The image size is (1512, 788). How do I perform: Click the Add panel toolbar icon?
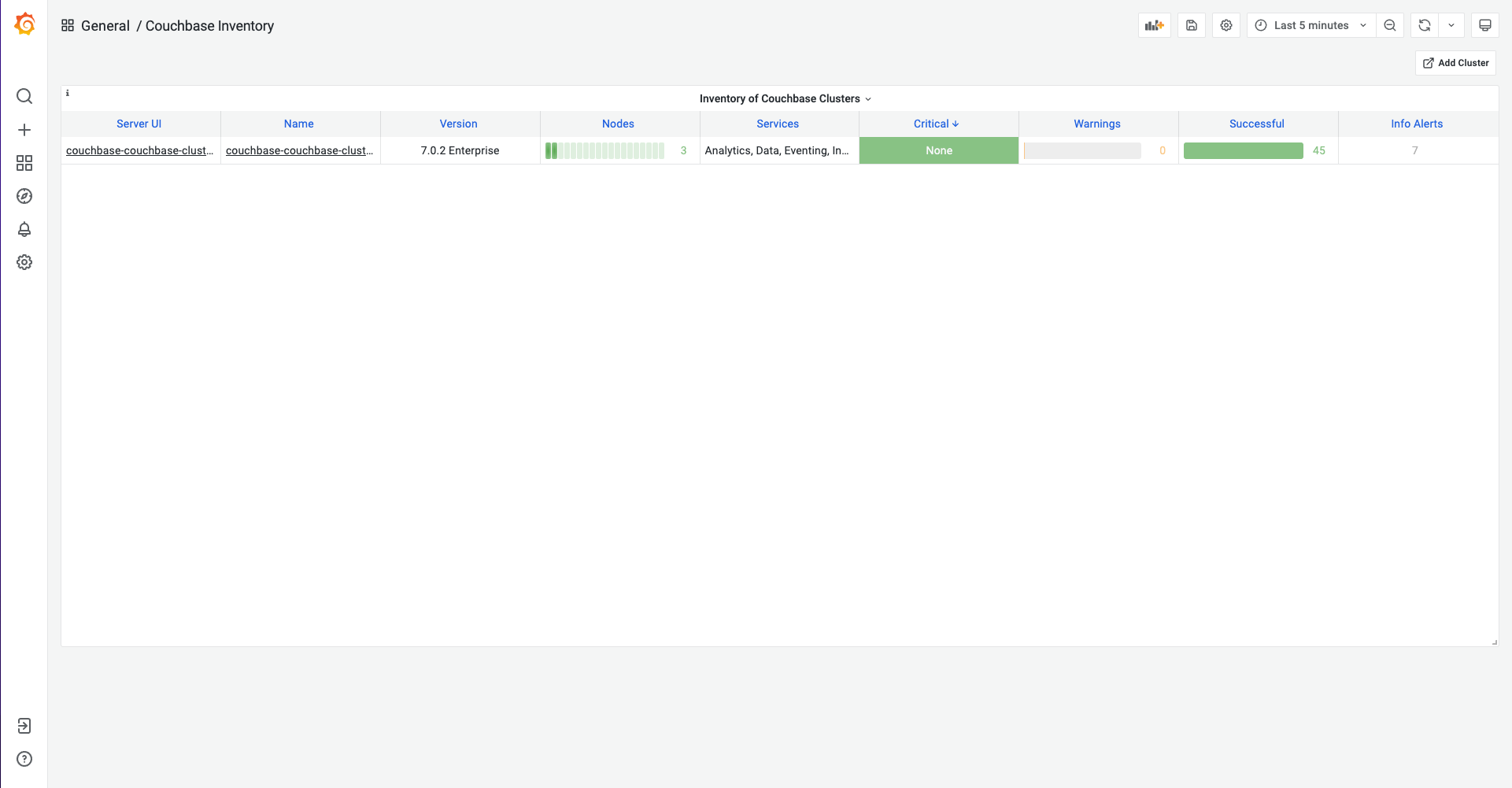click(1154, 25)
